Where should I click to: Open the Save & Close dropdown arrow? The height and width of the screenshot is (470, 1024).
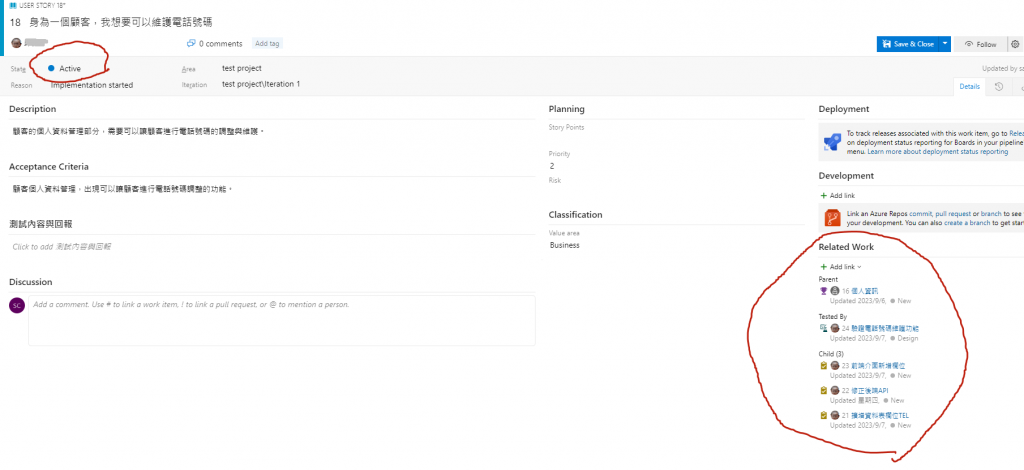point(944,44)
